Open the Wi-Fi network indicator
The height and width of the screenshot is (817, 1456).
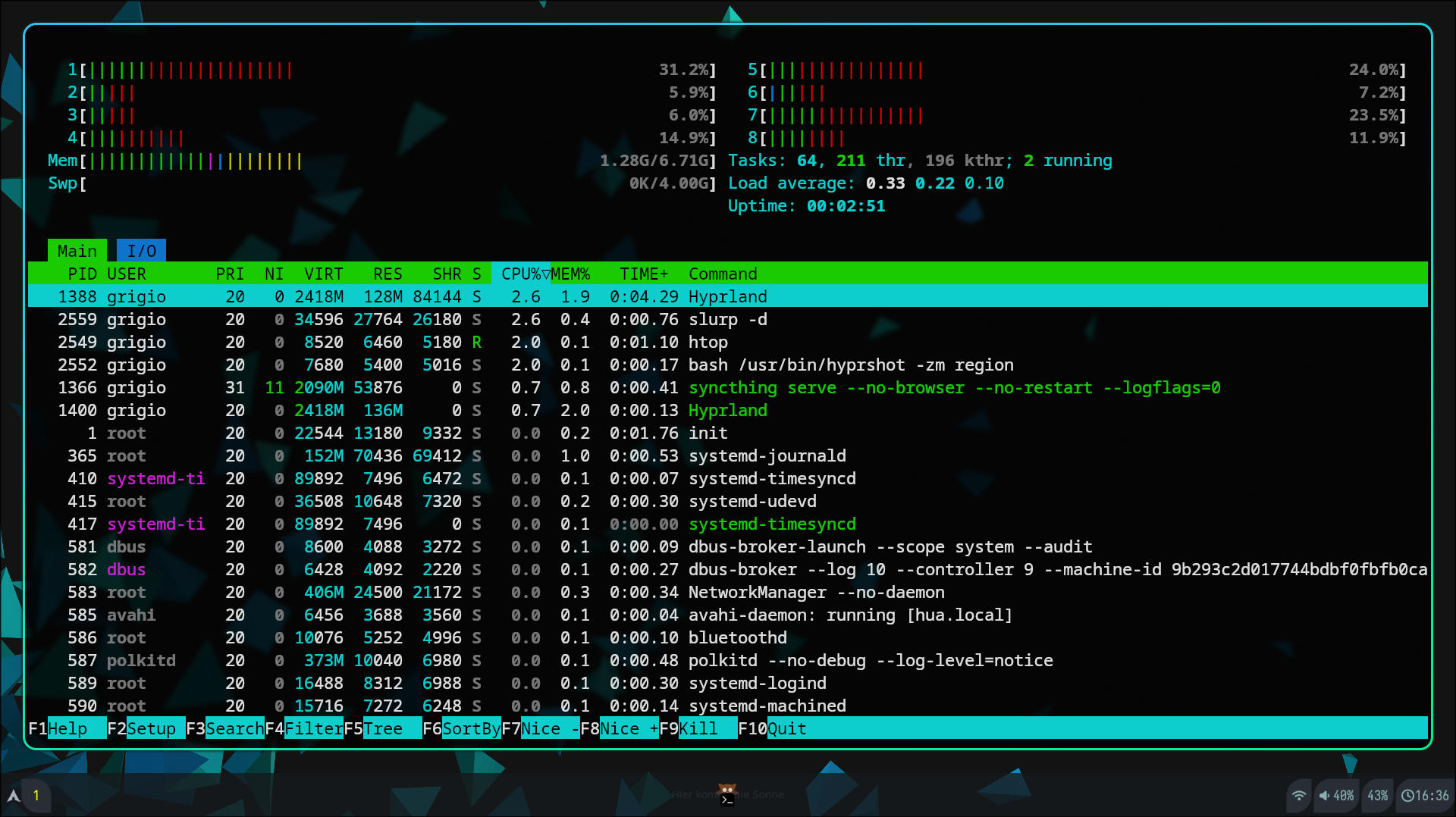pyautogui.click(x=1299, y=796)
